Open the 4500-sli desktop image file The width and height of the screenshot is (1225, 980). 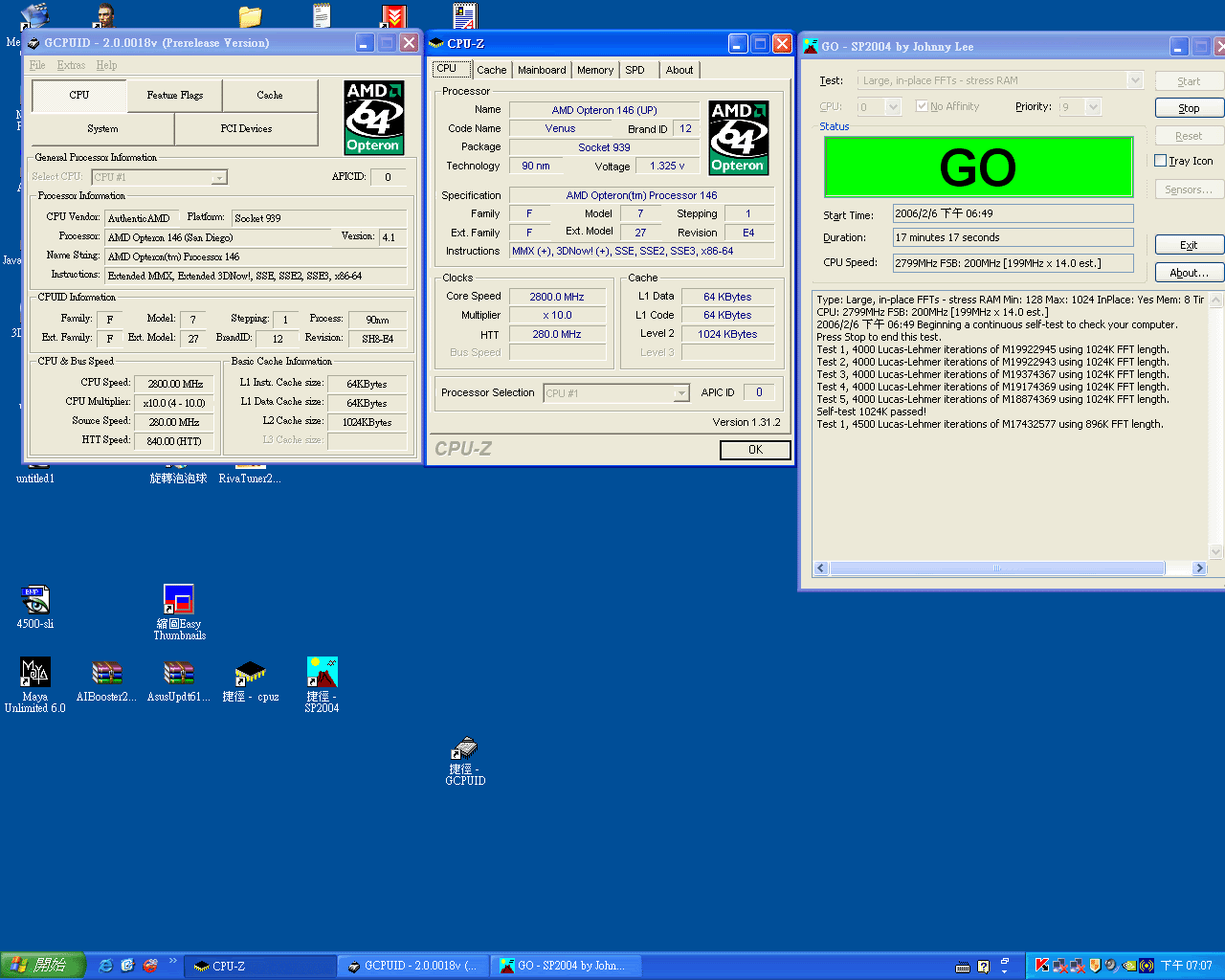[x=35, y=607]
